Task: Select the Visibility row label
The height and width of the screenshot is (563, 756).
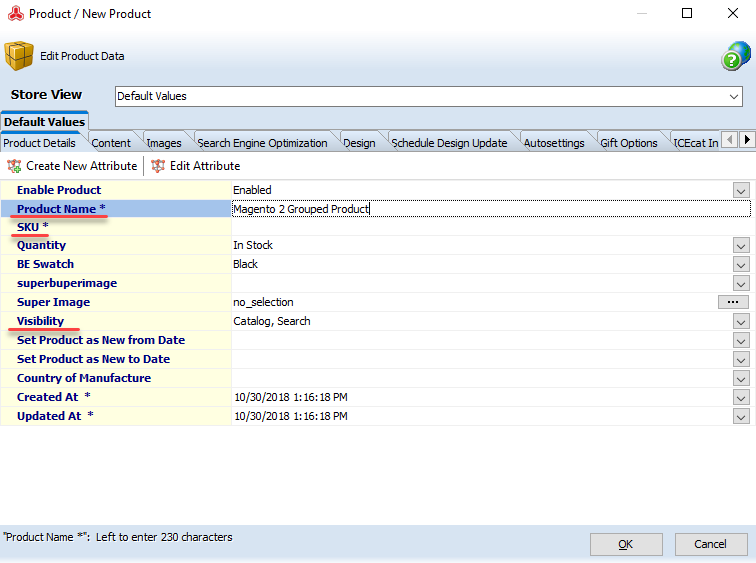Action: click(x=40, y=321)
